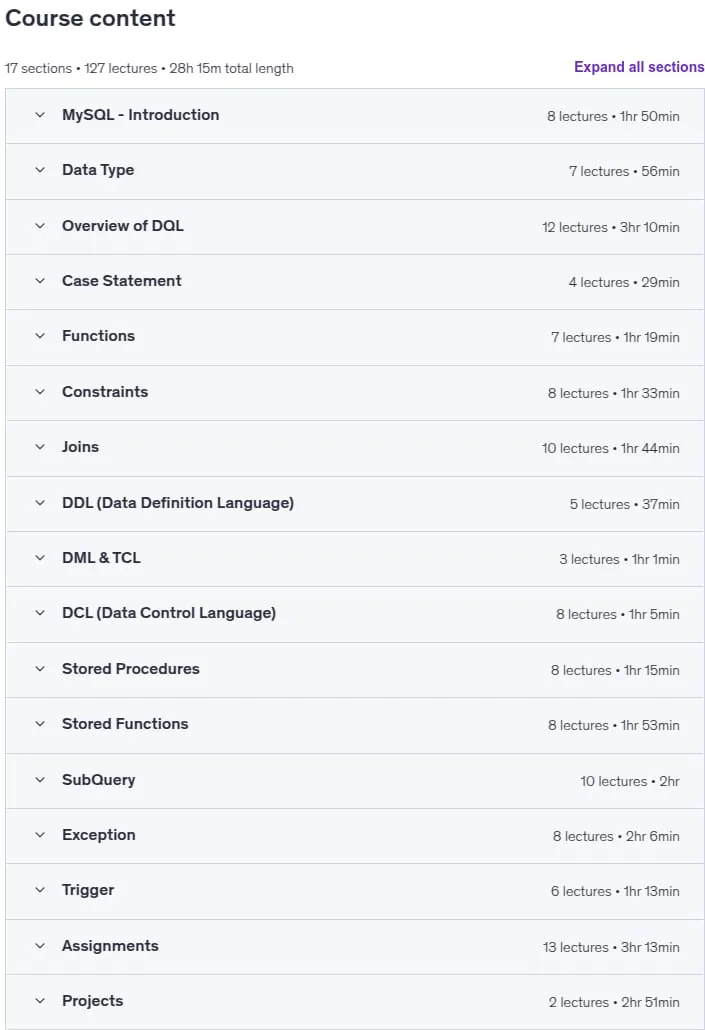Expand the Data Type section chevron
The width and height of the screenshot is (705, 1030).
[x=40, y=170]
